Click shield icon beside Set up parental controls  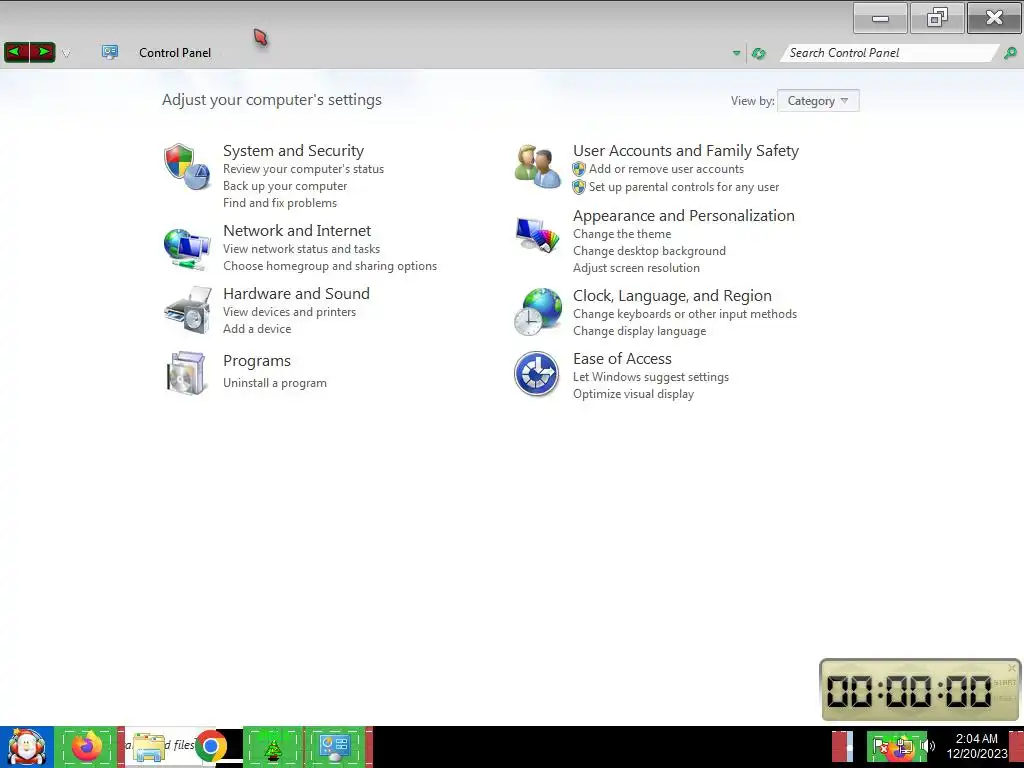(579, 187)
